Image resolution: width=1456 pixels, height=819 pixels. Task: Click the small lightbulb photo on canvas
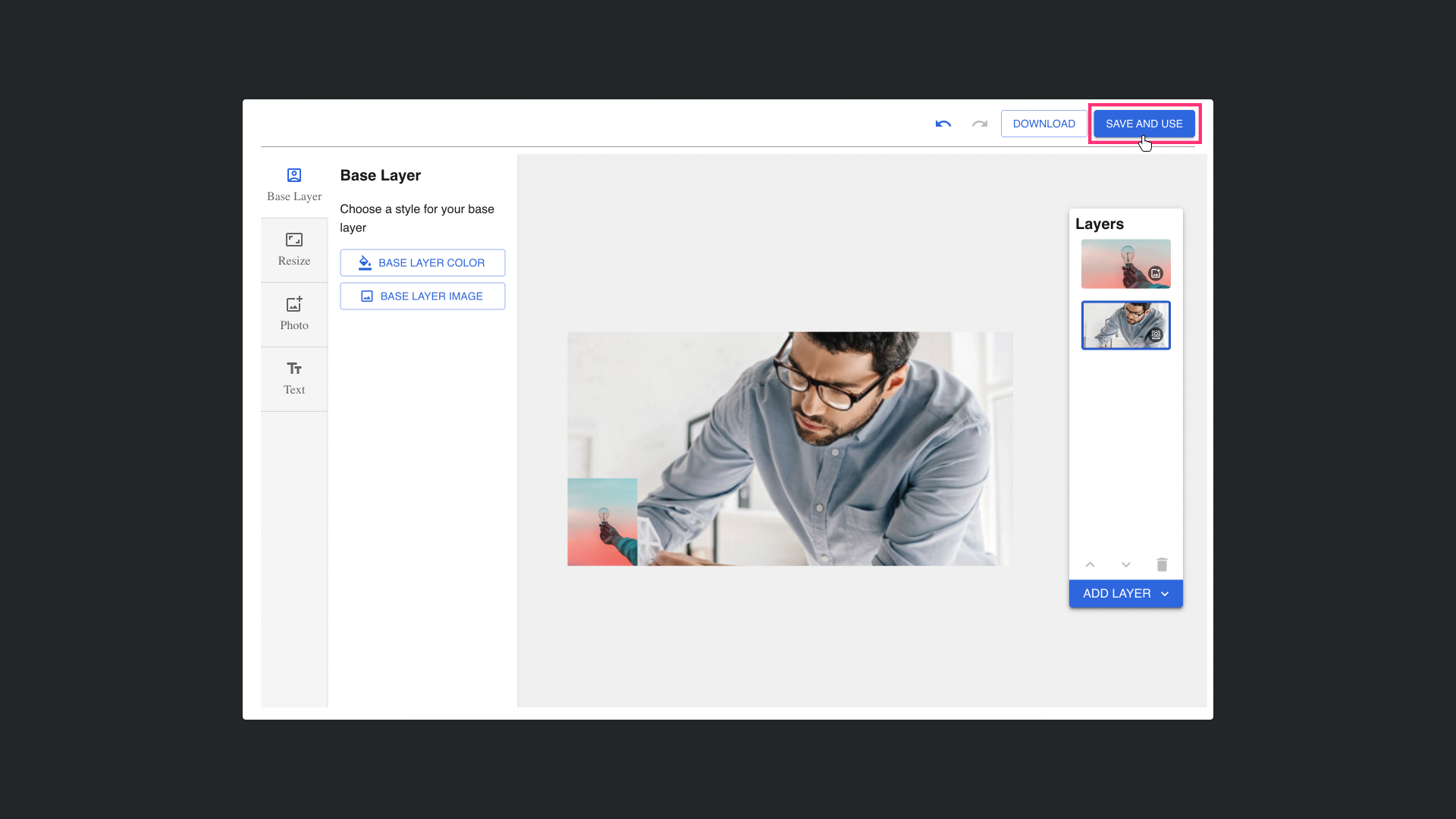602,522
